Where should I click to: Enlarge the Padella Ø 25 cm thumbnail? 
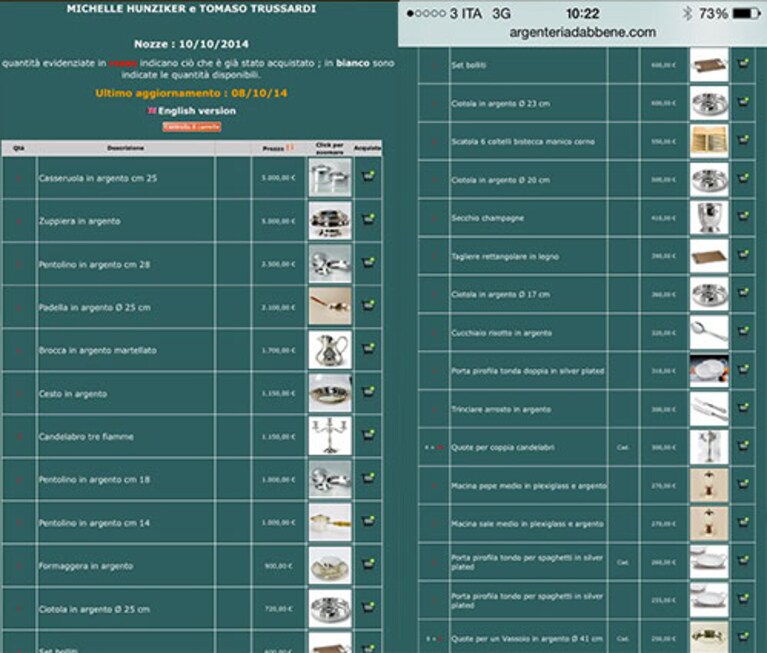pos(330,306)
